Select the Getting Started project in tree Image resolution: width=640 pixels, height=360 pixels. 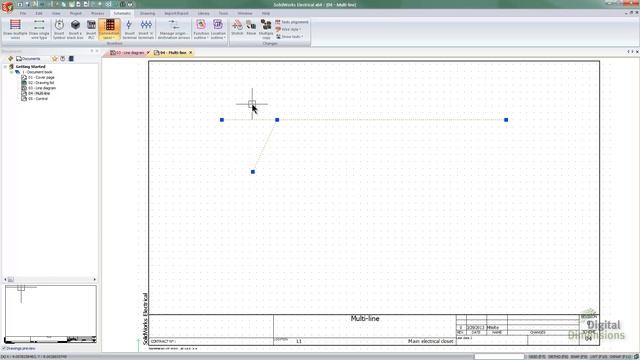click(x=31, y=67)
